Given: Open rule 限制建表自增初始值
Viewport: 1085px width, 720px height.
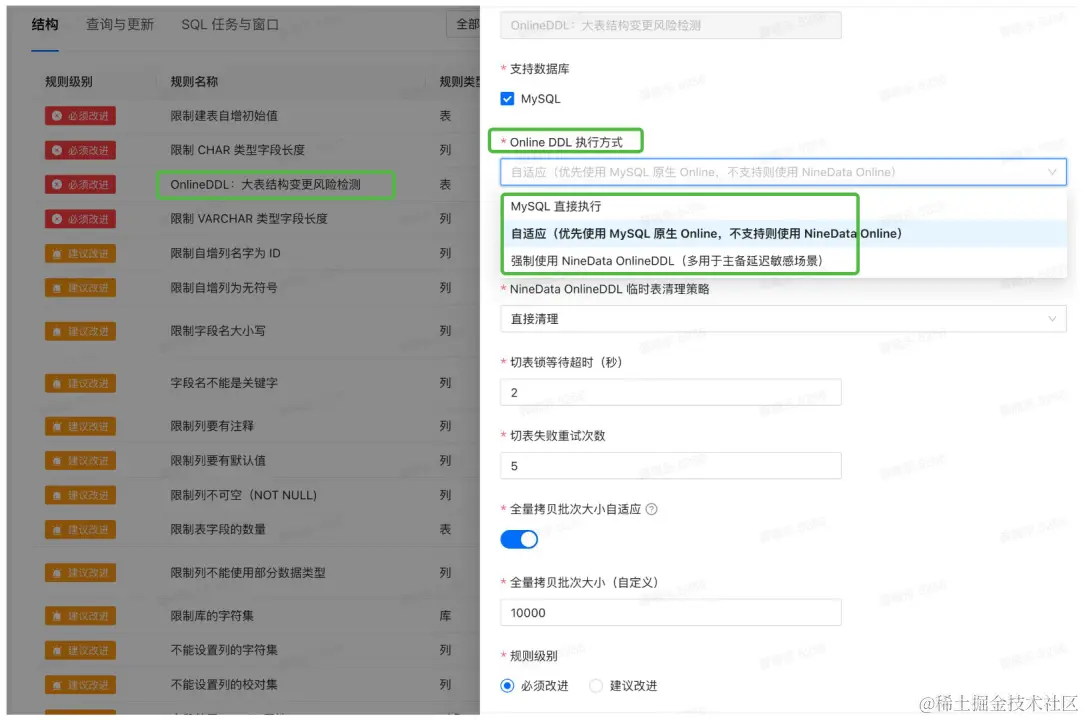Looking at the screenshot, I should point(224,116).
